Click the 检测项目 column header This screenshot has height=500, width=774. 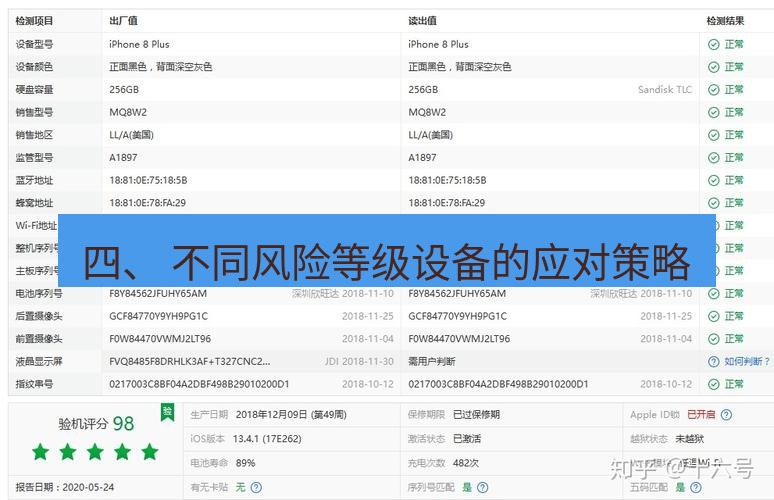[34, 21]
